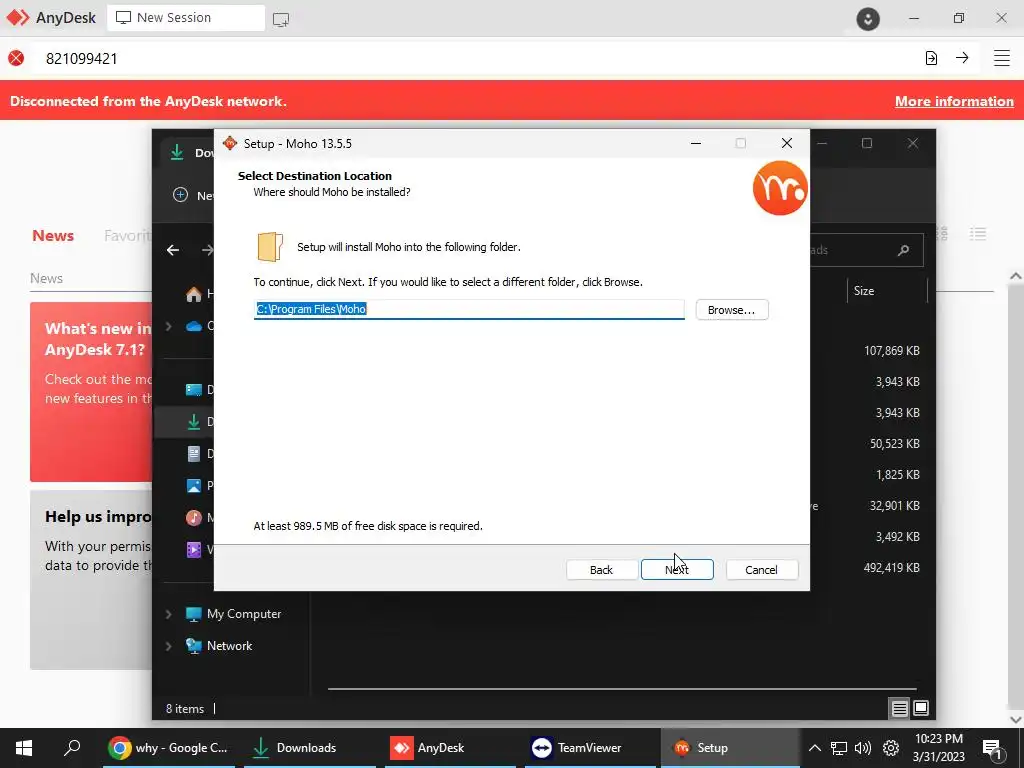Click the red disconnect status icon in AnyDesk
Viewport: 1024px width, 768px height.
16,58
